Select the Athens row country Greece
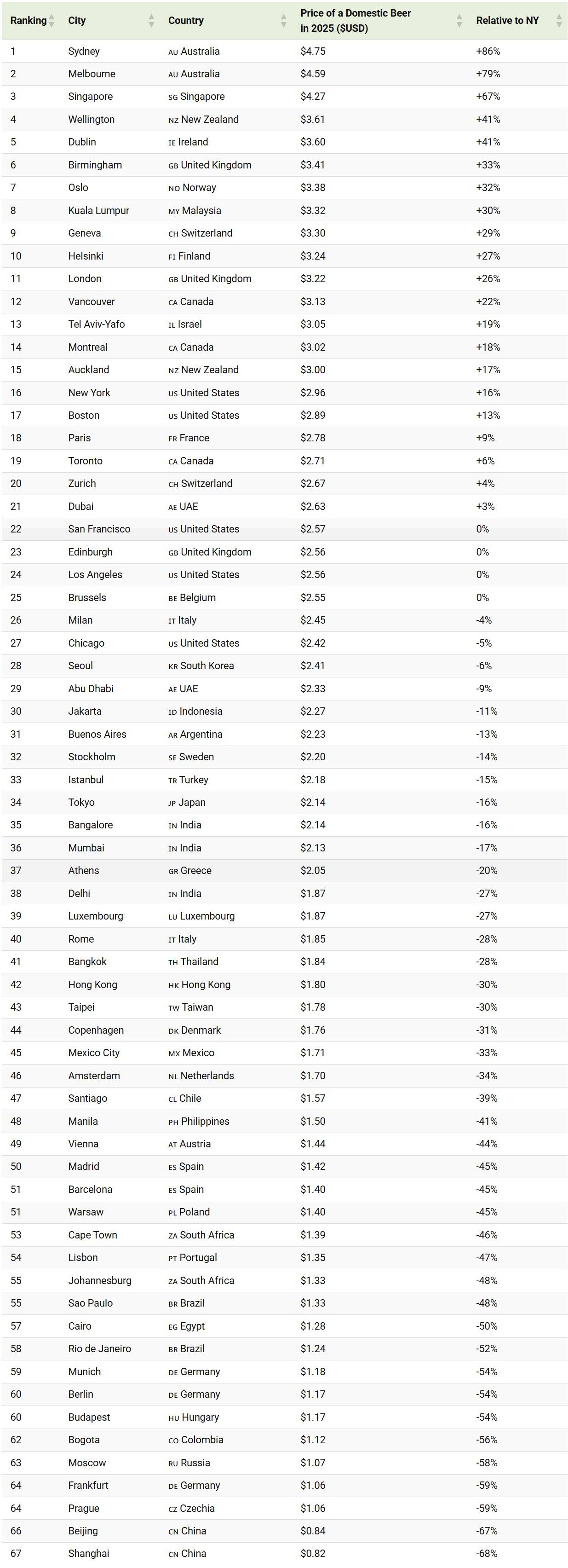This screenshot has height=1568, width=568. [x=196, y=870]
